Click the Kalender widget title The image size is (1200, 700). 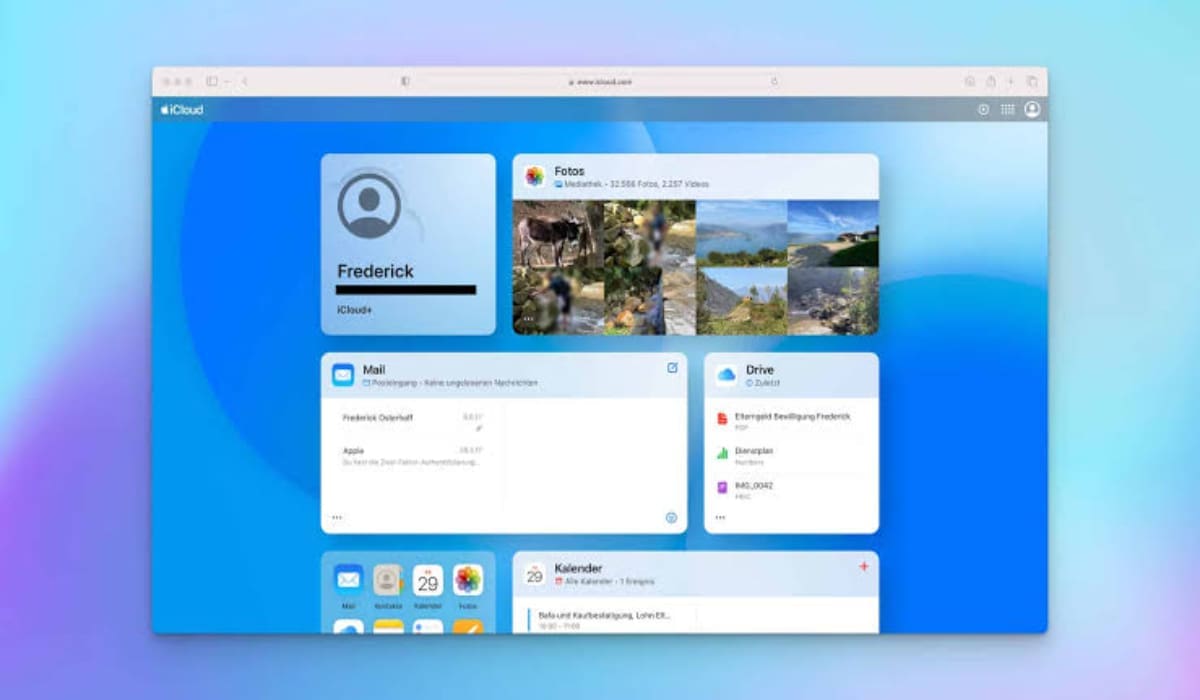(578, 568)
